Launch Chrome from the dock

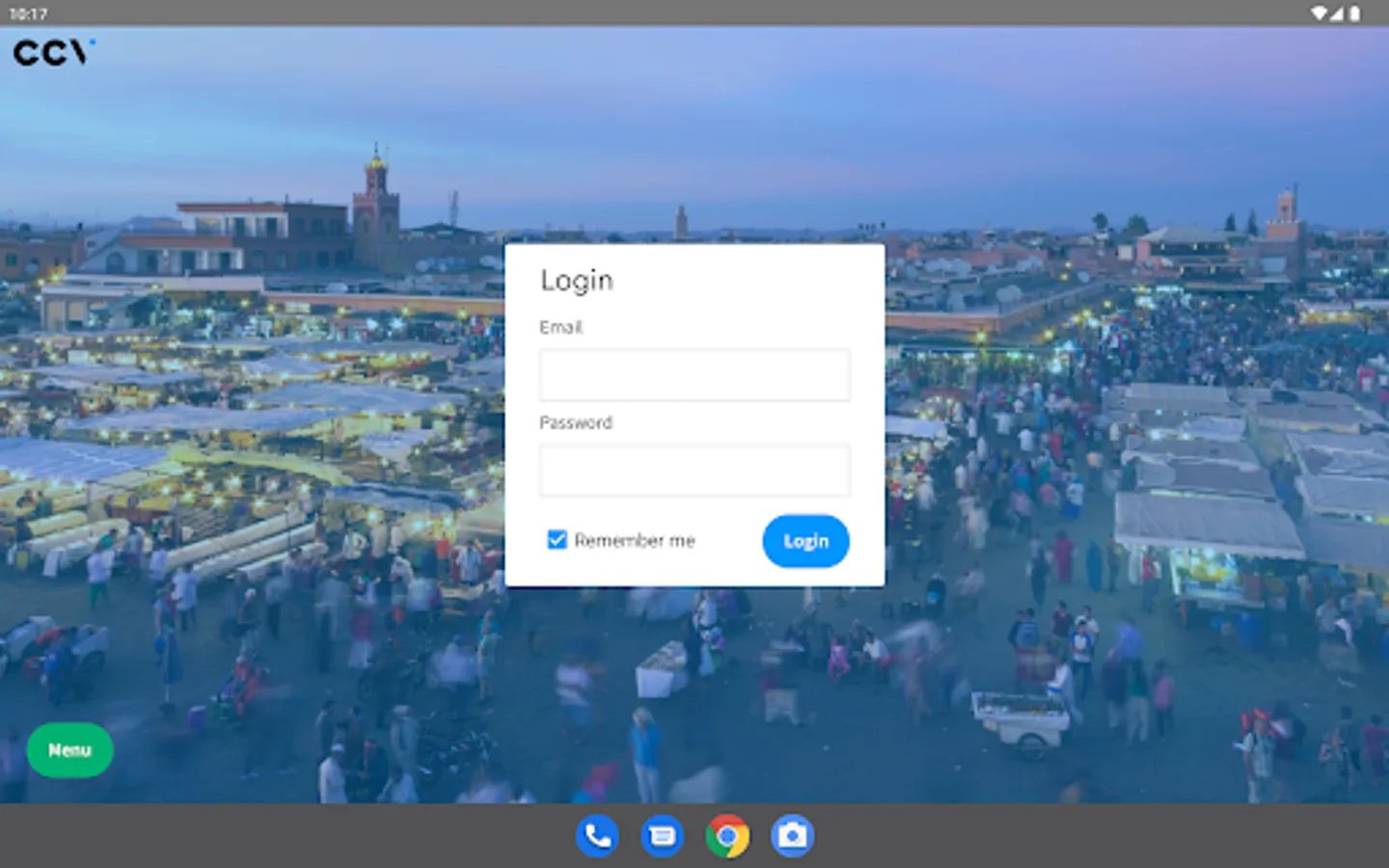[x=727, y=835]
